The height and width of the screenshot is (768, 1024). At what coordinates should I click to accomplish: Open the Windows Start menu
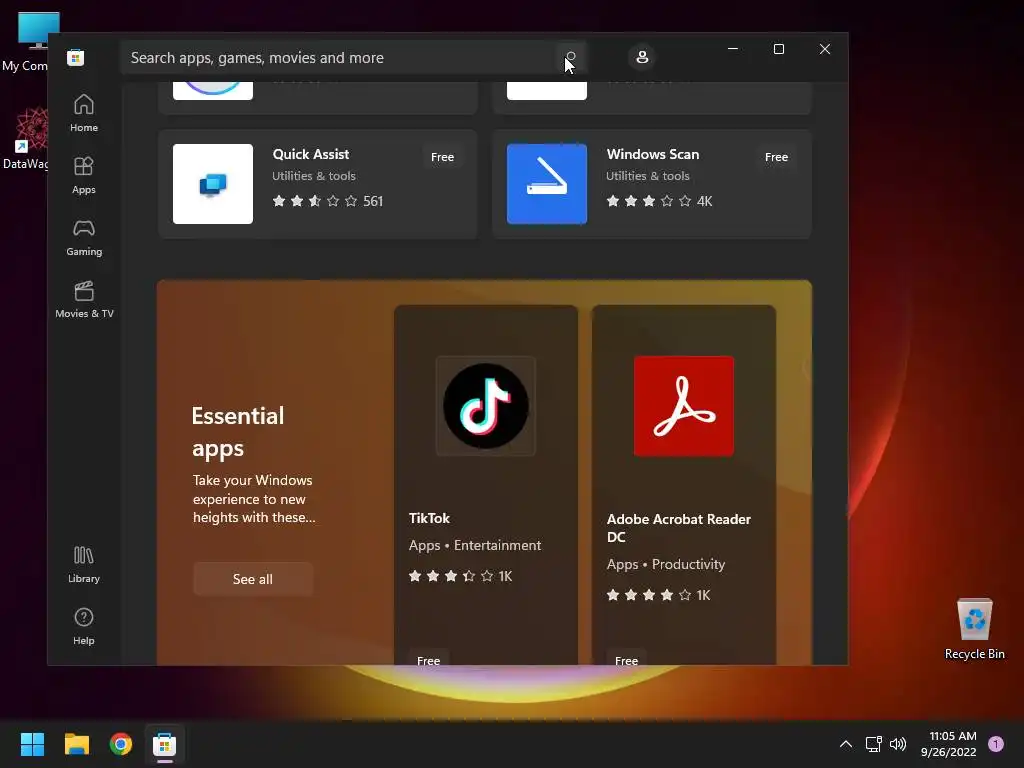pos(32,744)
